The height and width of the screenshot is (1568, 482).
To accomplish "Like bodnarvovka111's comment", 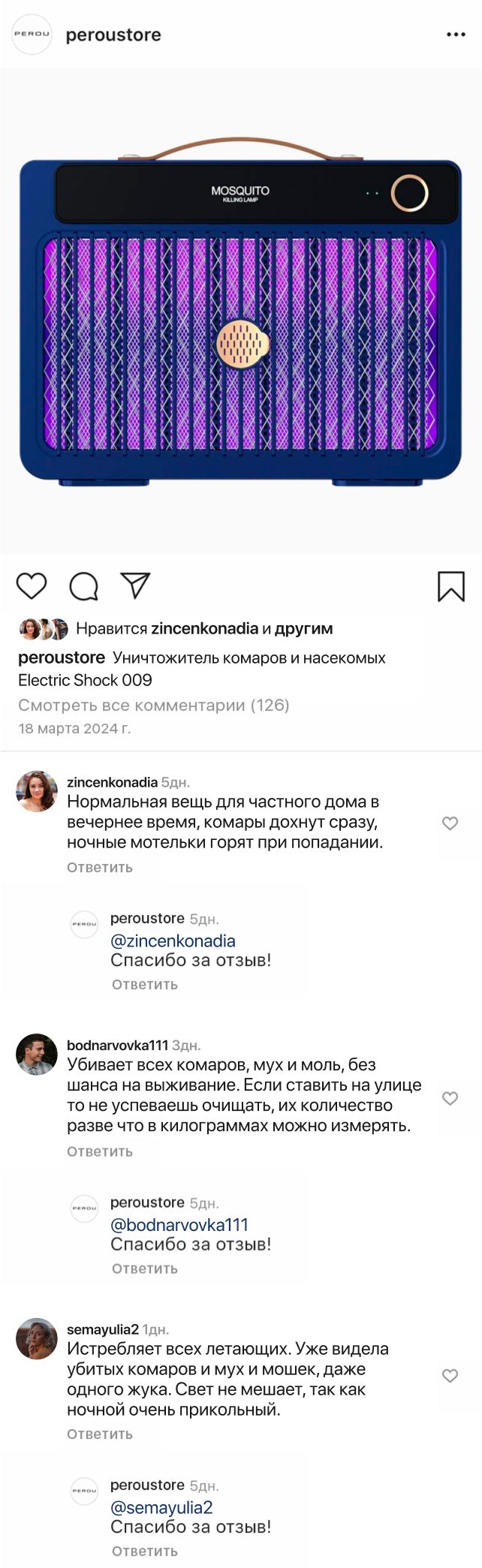I will click(450, 1098).
